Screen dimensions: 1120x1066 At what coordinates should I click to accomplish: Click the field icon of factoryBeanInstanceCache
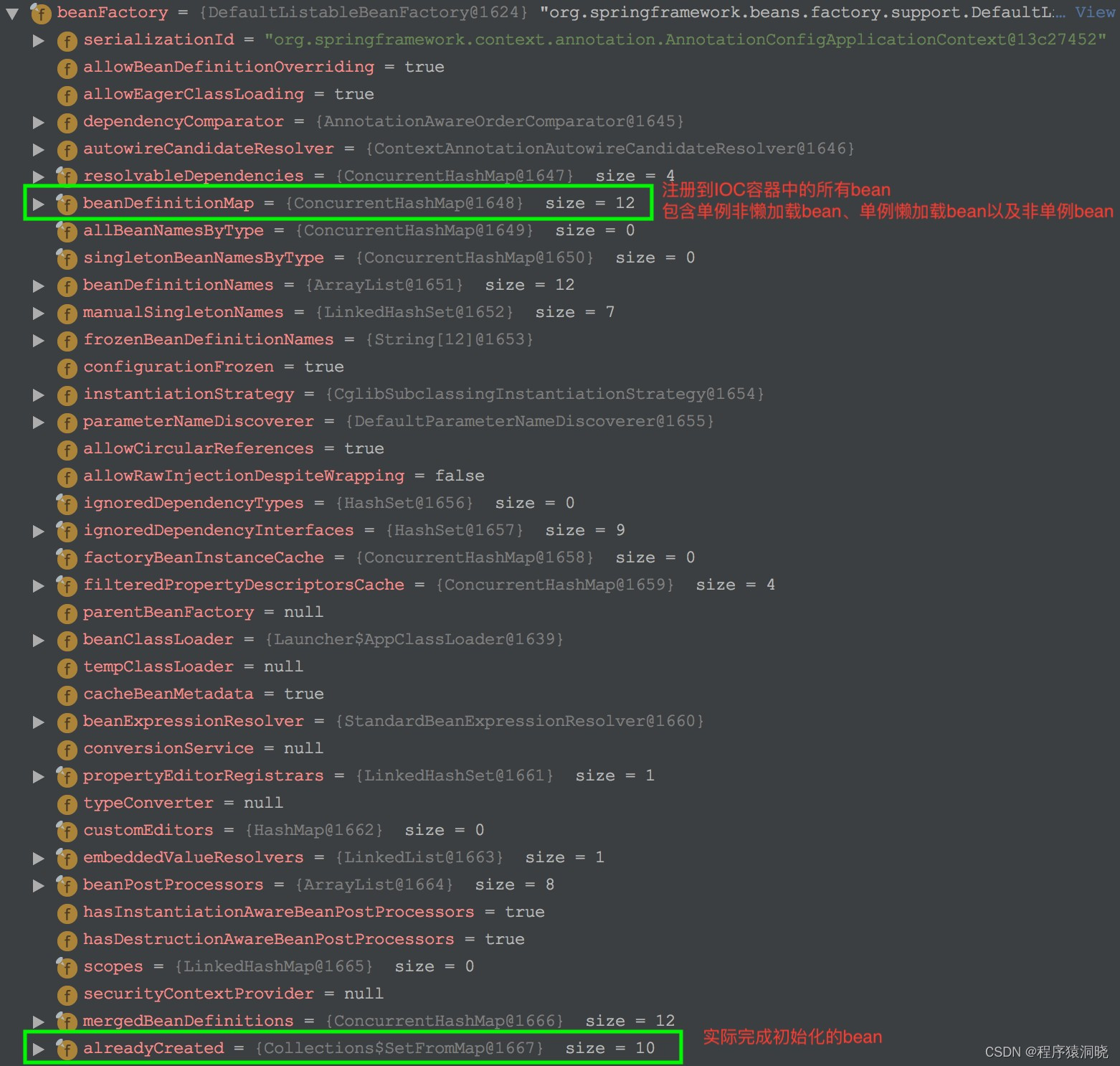pyautogui.click(x=67, y=559)
